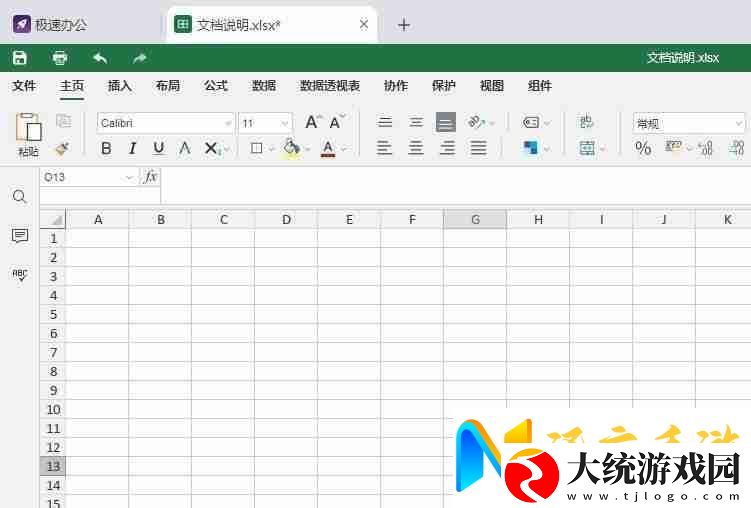
Task: Click the decrease decimal icon
Action: (705, 147)
